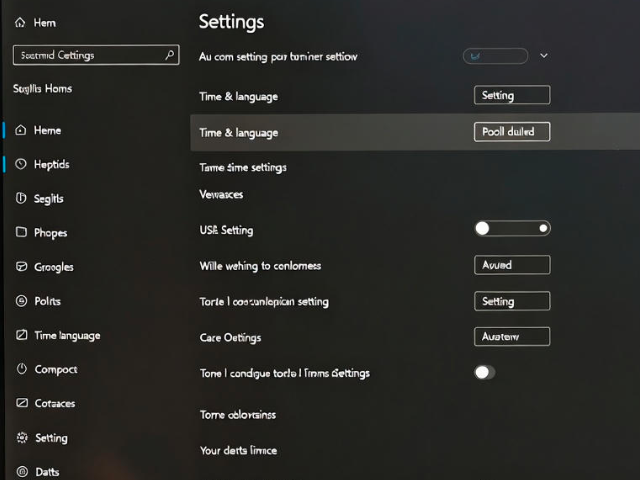Select the Heptids clock icon in sidebar
This screenshot has height=480, width=640.
22,164
